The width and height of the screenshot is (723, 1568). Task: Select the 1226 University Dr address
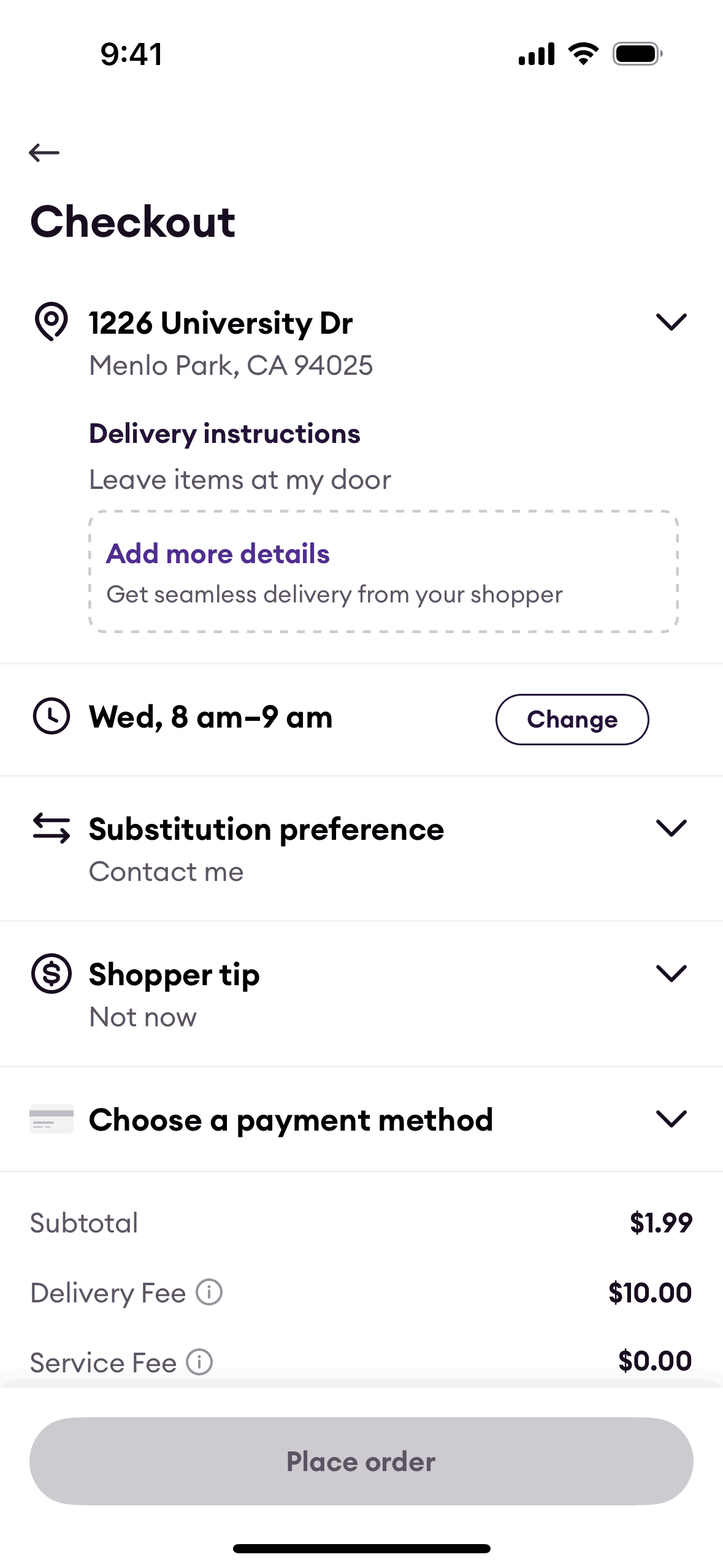click(x=221, y=323)
